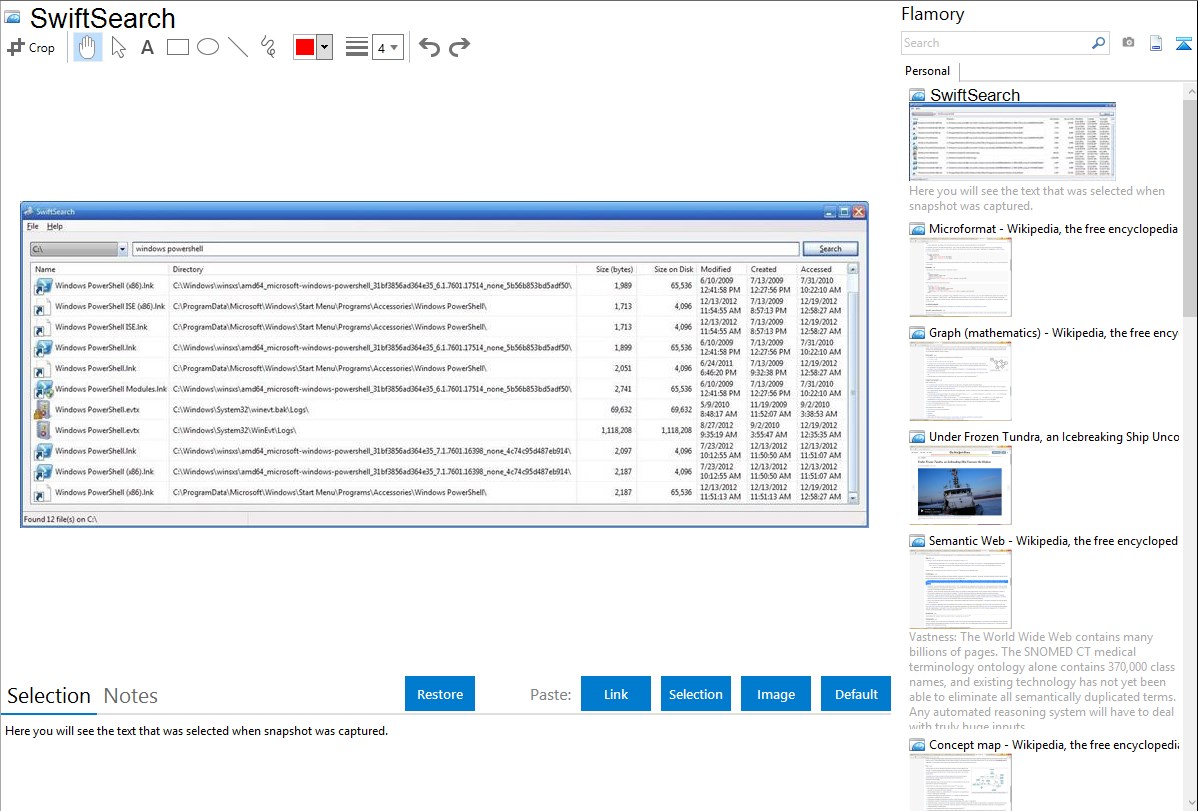
Task: Redo the last undone action
Action: (459, 47)
